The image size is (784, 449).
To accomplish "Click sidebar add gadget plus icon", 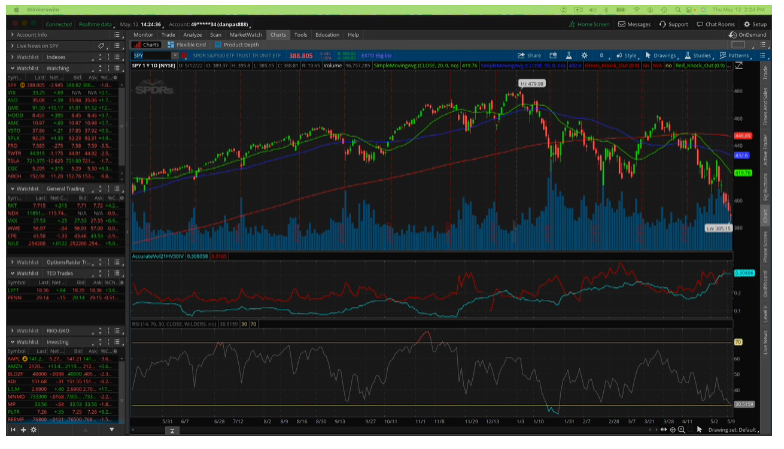I will point(23,430).
